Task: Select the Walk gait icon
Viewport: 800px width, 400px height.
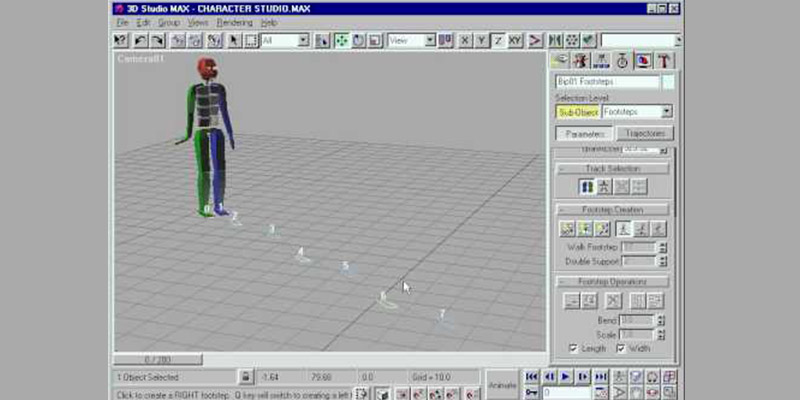Action: (623, 229)
